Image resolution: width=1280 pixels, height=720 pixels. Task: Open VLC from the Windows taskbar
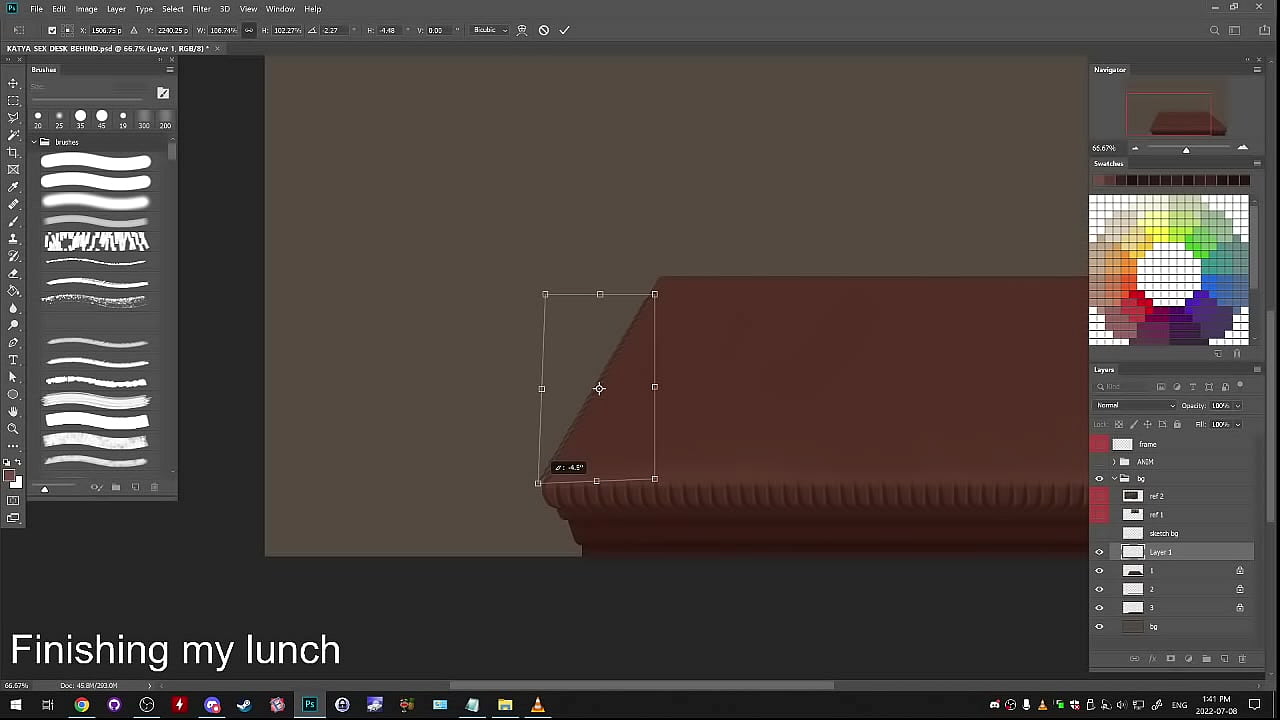tap(537, 705)
